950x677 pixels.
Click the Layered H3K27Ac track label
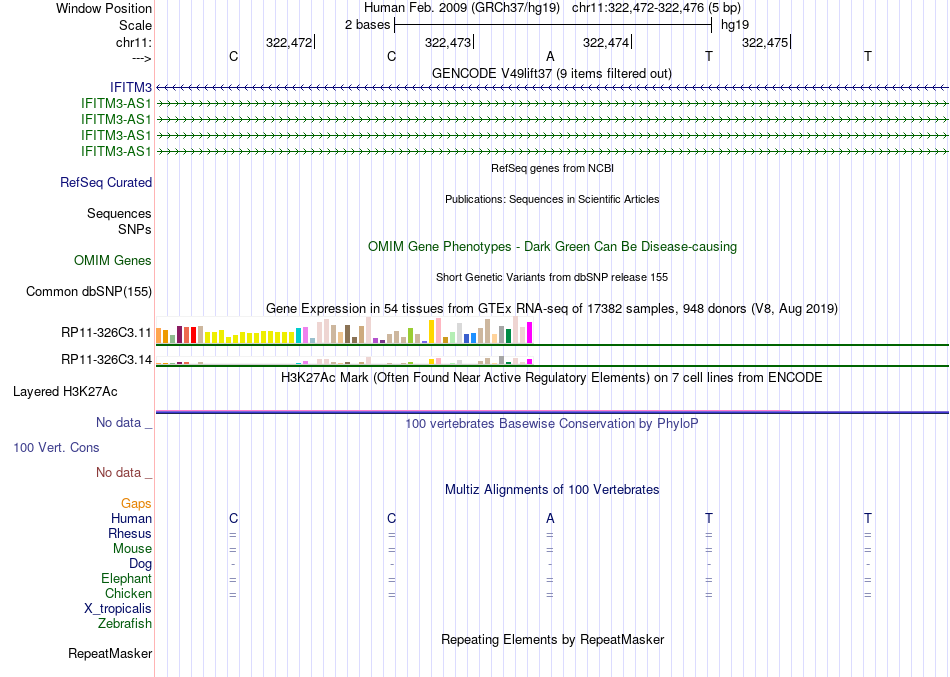[x=65, y=392]
